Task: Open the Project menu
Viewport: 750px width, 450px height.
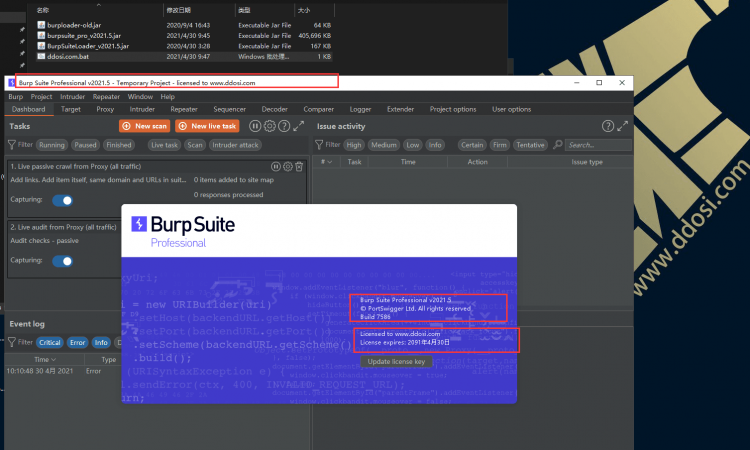Action: (41, 97)
